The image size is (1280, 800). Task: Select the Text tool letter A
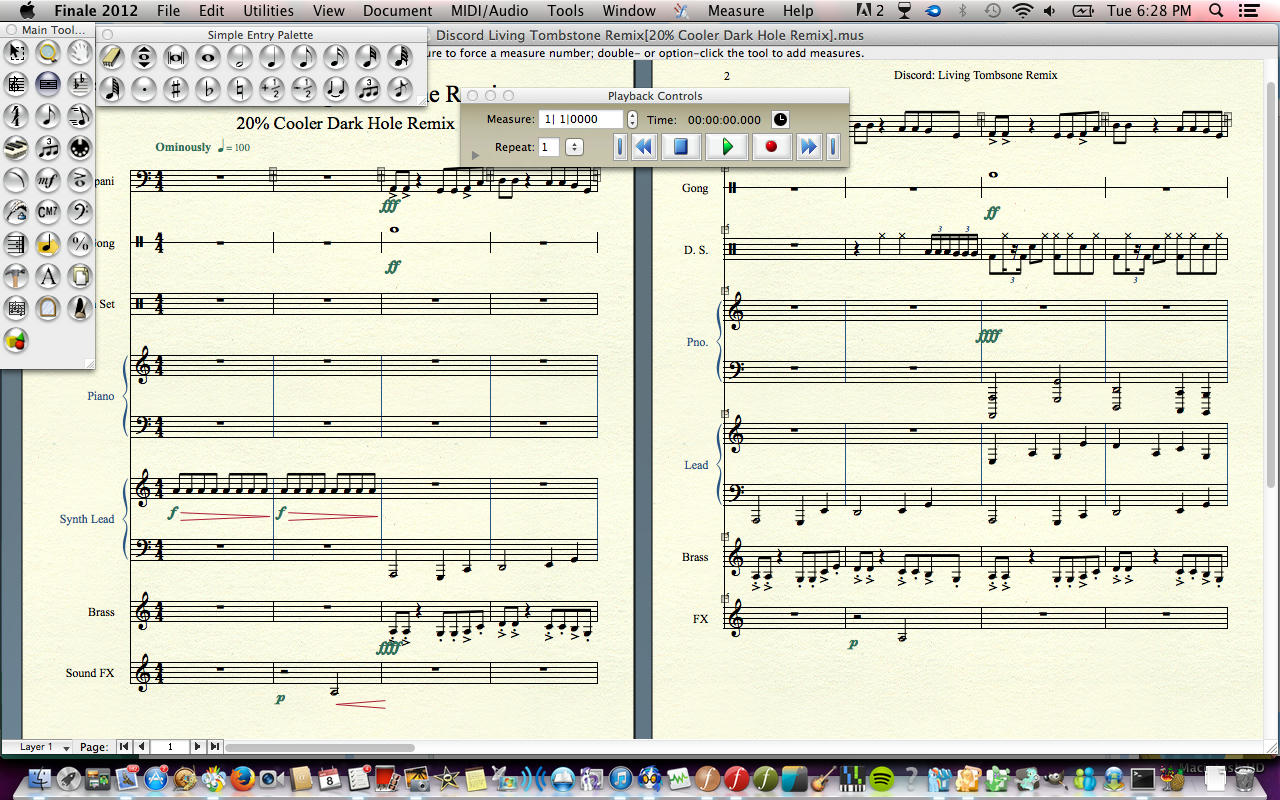pyautogui.click(x=47, y=276)
